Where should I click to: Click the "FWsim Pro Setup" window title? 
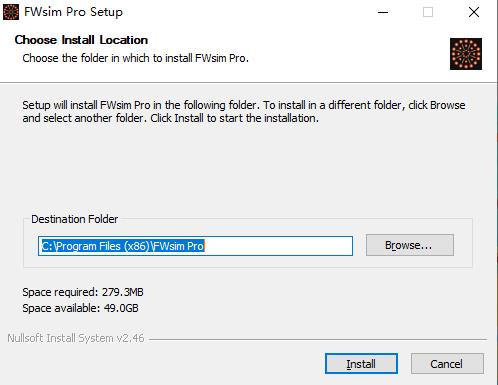[73, 12]
